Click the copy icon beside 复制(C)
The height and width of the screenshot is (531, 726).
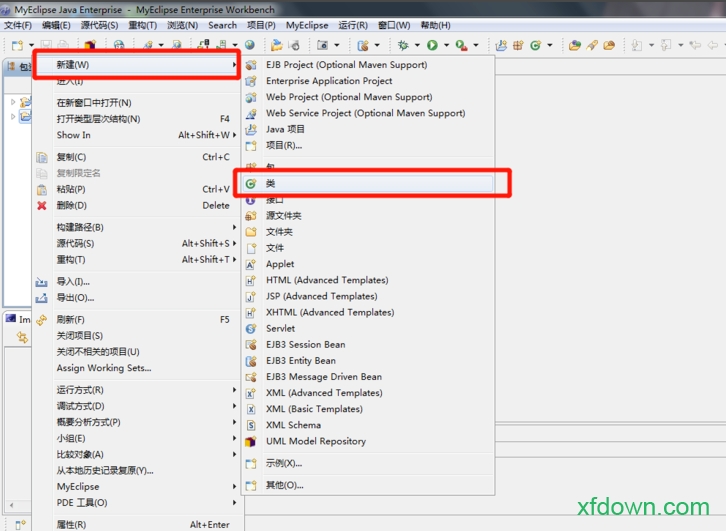42,157
